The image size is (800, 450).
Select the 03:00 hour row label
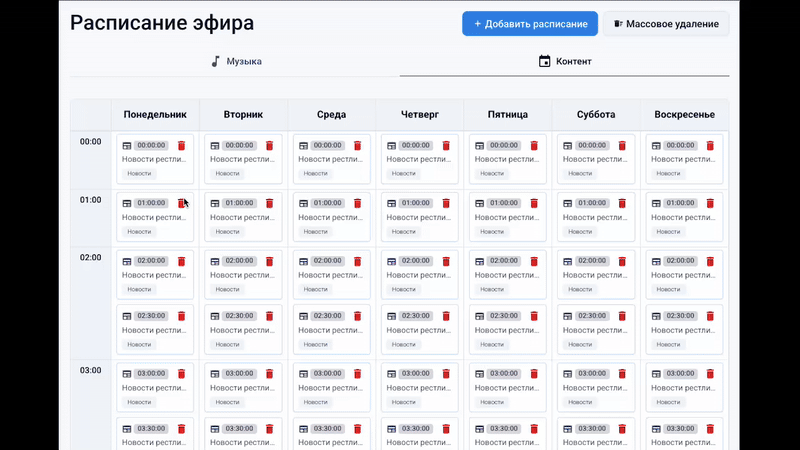[x=90, y=370]
